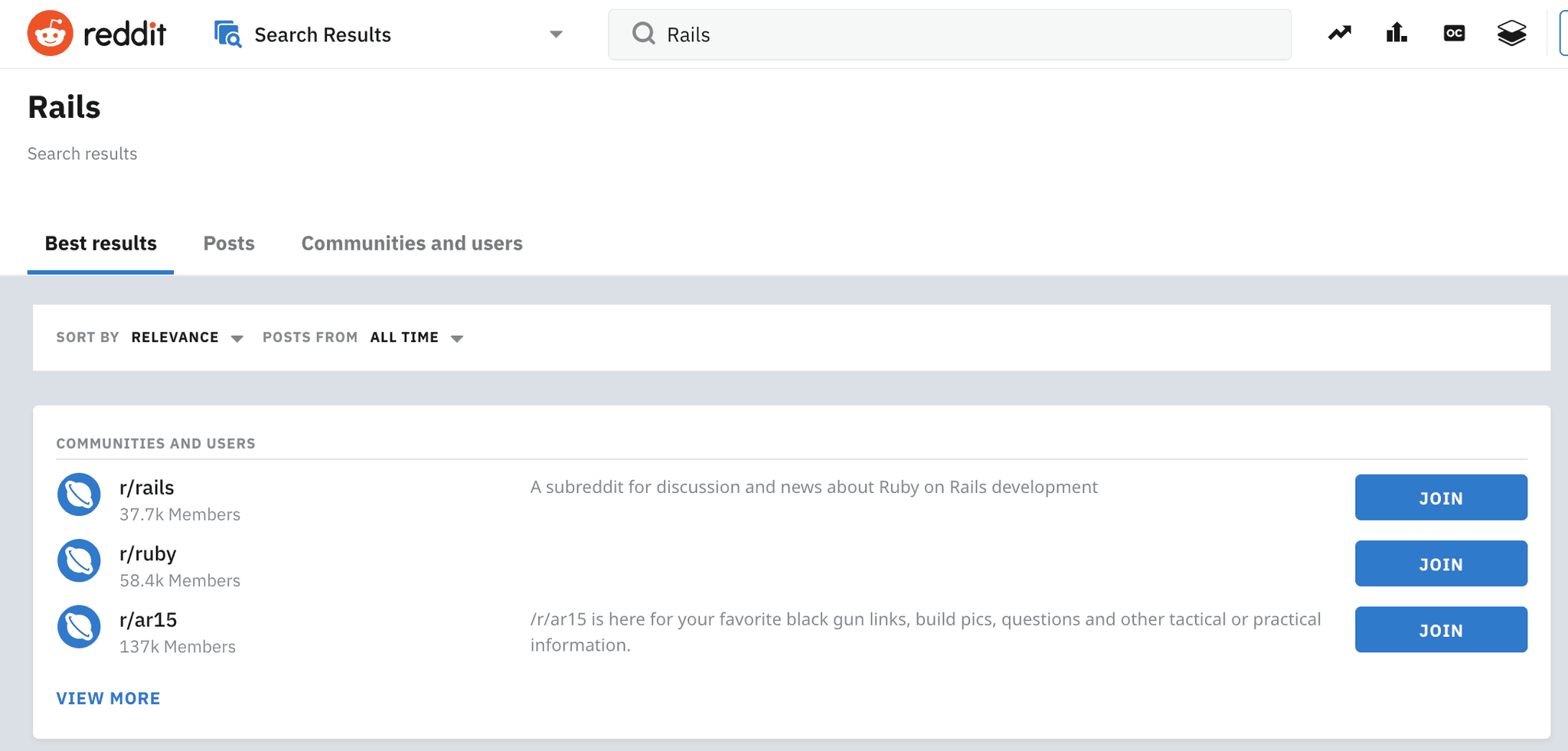Switch to Communities and users tab
This screenshot has height=751, width=1568.
coord(412,243)
